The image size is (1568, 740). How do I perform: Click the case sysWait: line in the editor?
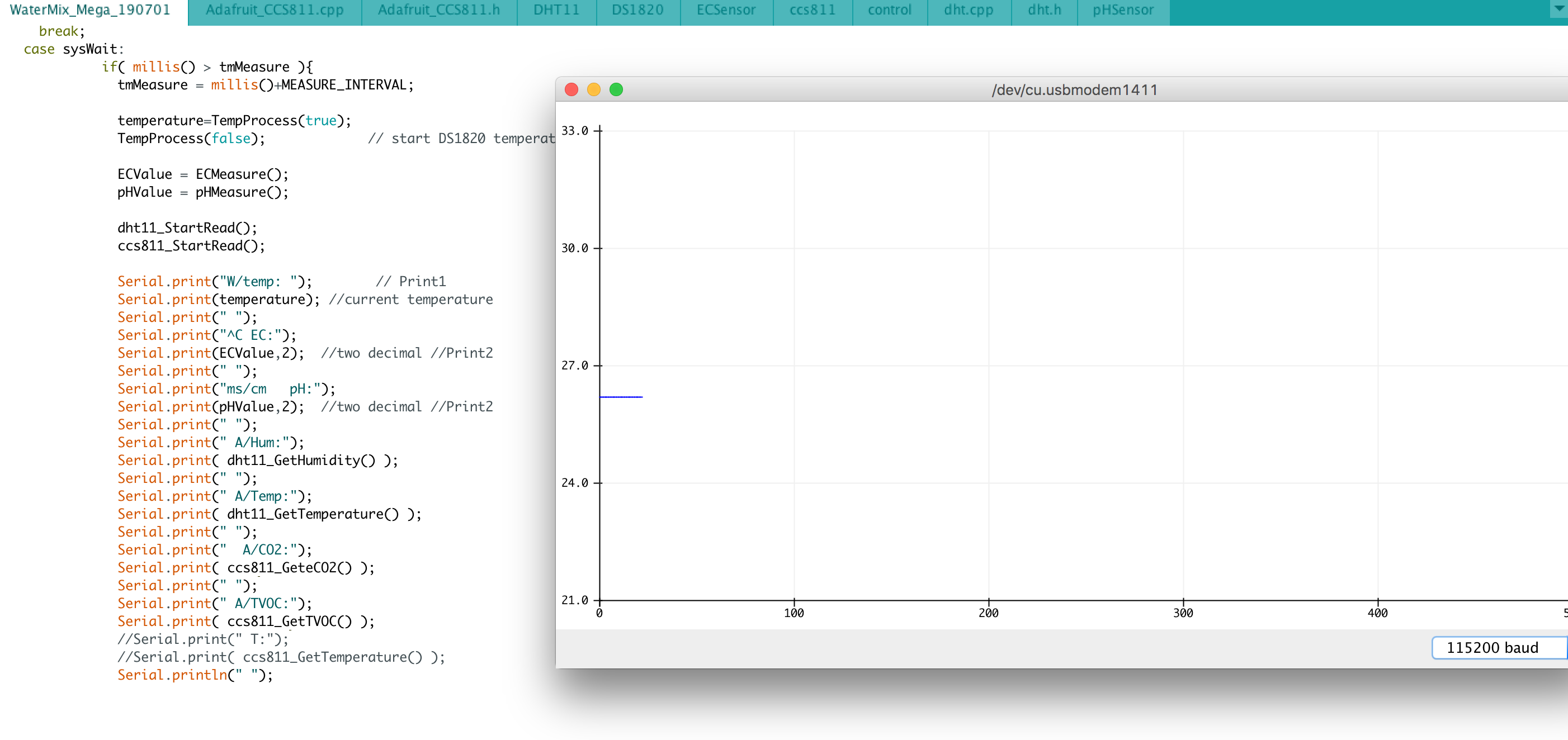tap(73, 49)
